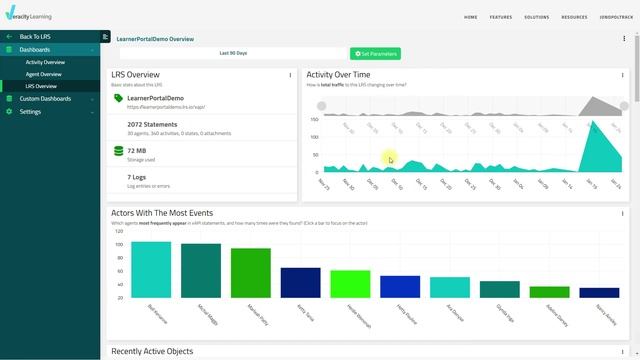Image resolution: width=640 pixels, height=360 pixels.
Task: Open the page options three-dot menu at top right
Action: 624,39
